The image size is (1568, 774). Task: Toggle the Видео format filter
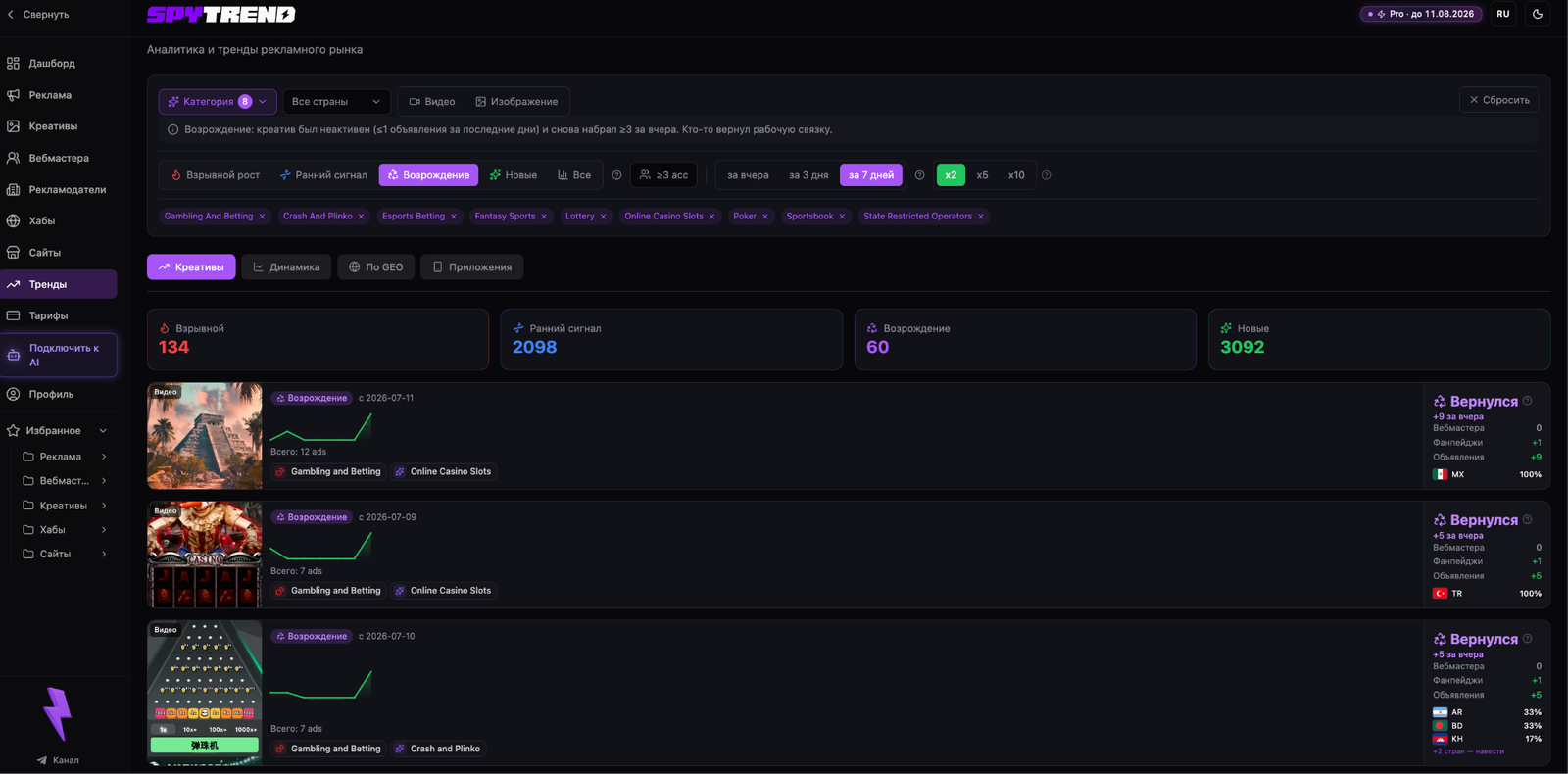[x=432, y=101]
